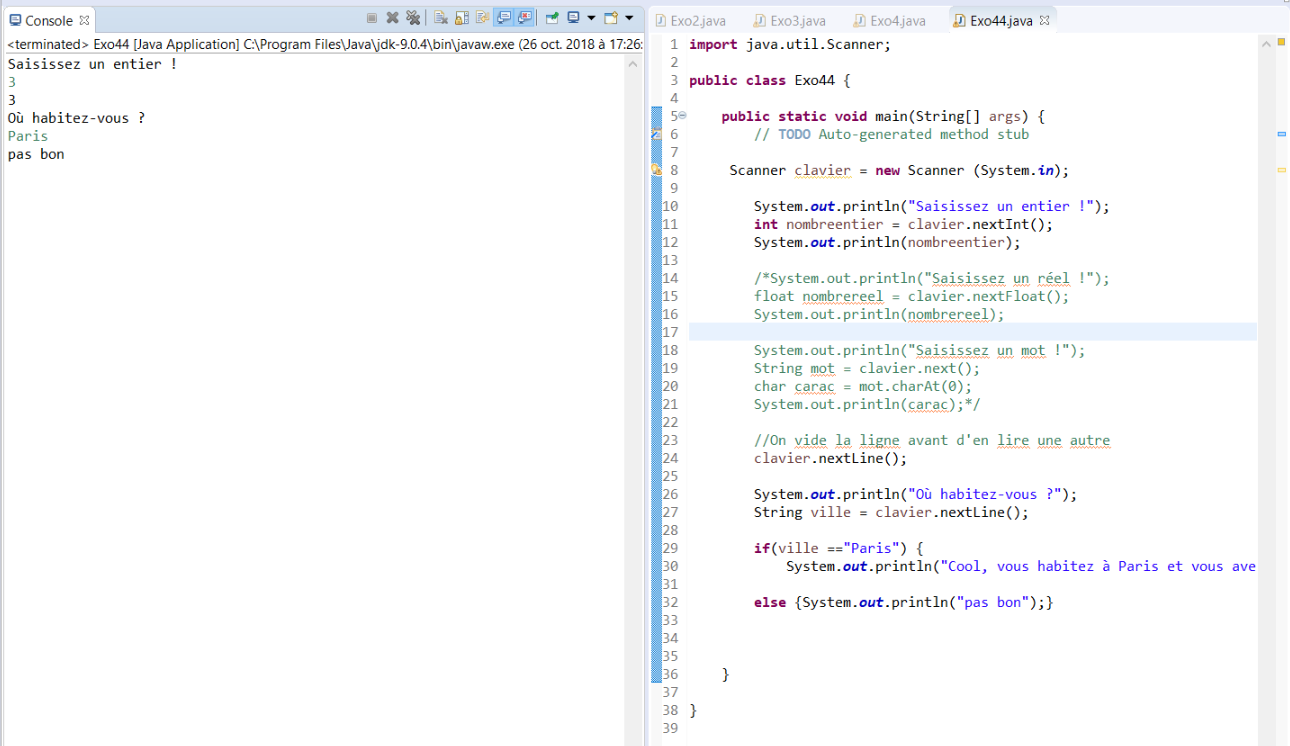Click the Open Console icon

pyautogui.click(x=611, y=18)
